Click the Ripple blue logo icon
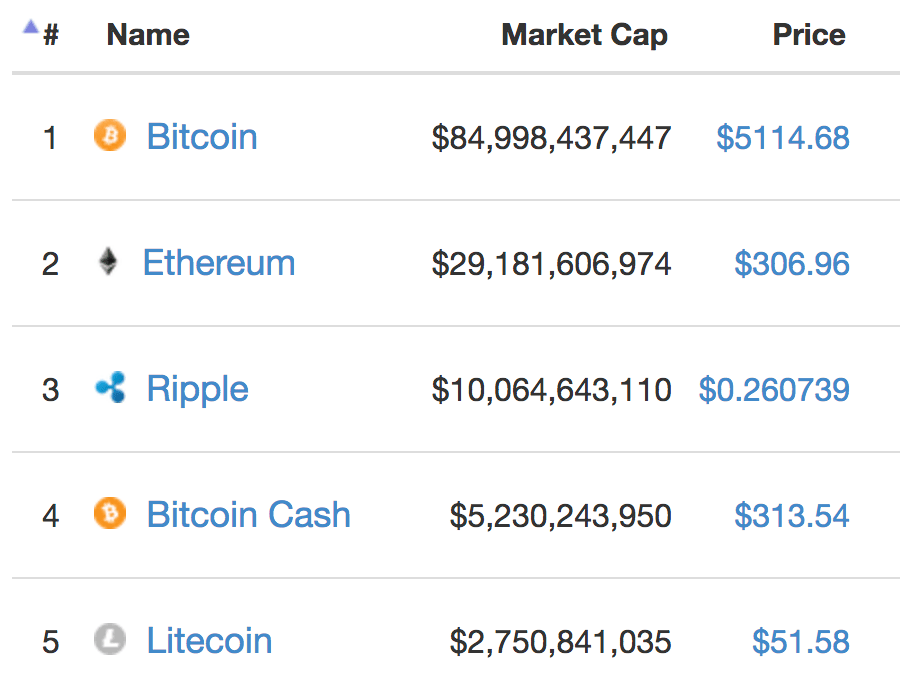The width and height of the screenshot is (900, 700). 110,387
